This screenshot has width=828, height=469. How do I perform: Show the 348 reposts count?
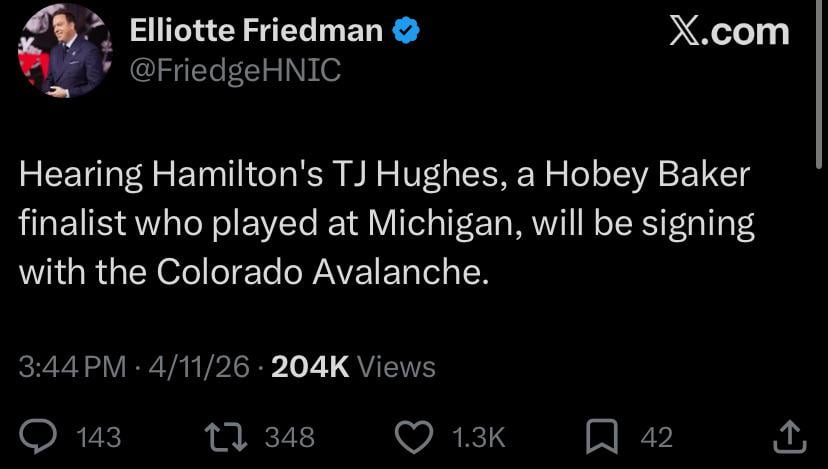[289, 437]
